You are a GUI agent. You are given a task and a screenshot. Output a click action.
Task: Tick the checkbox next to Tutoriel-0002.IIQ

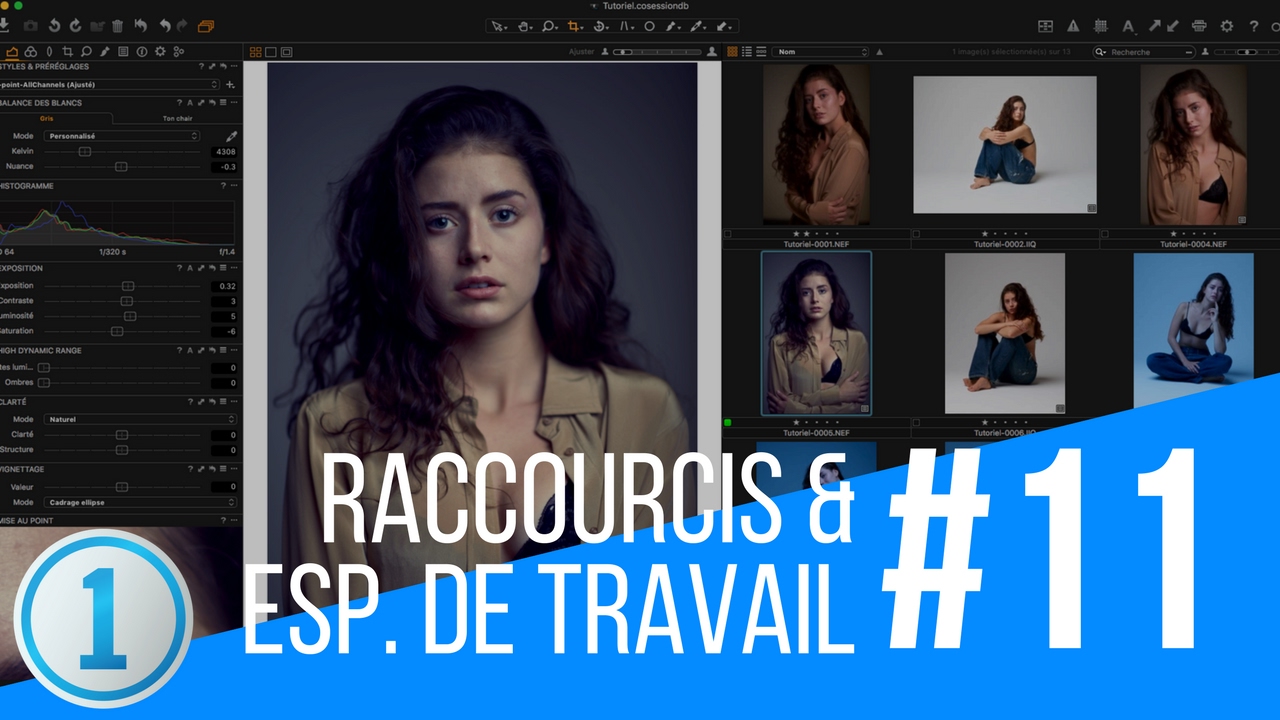pyautogui.click(x=916, y=234)
